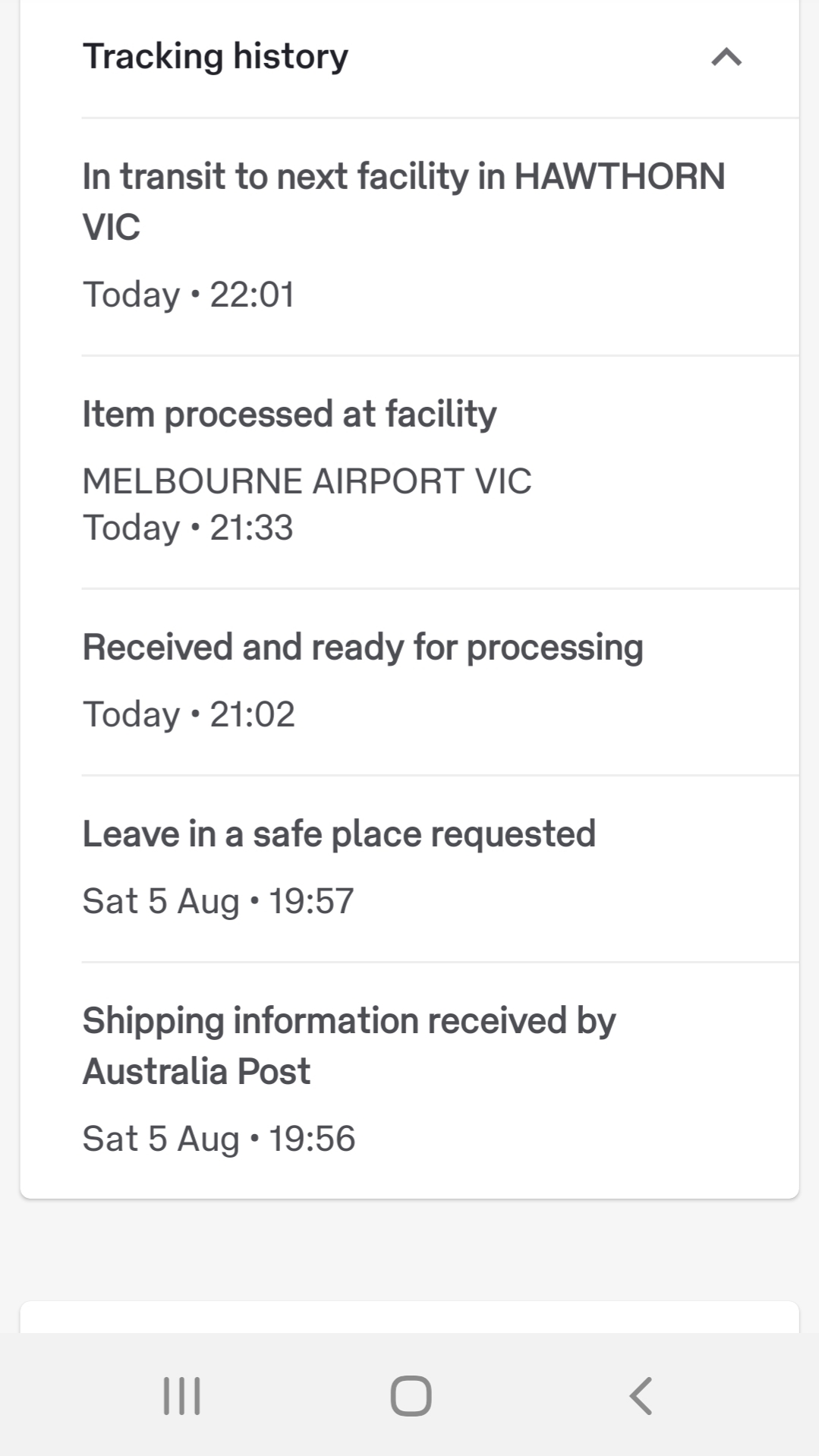Tap the Today 22:01 timestamp
Screen dimensions: 819x1456
[x=188, y=295]
